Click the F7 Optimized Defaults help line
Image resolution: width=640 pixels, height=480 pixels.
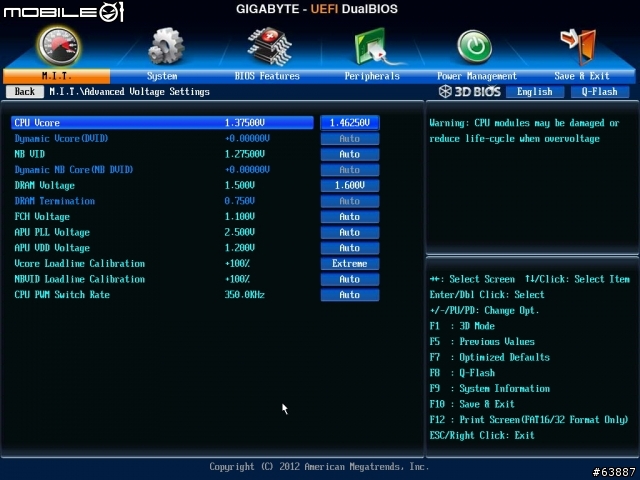pos(490,358)
